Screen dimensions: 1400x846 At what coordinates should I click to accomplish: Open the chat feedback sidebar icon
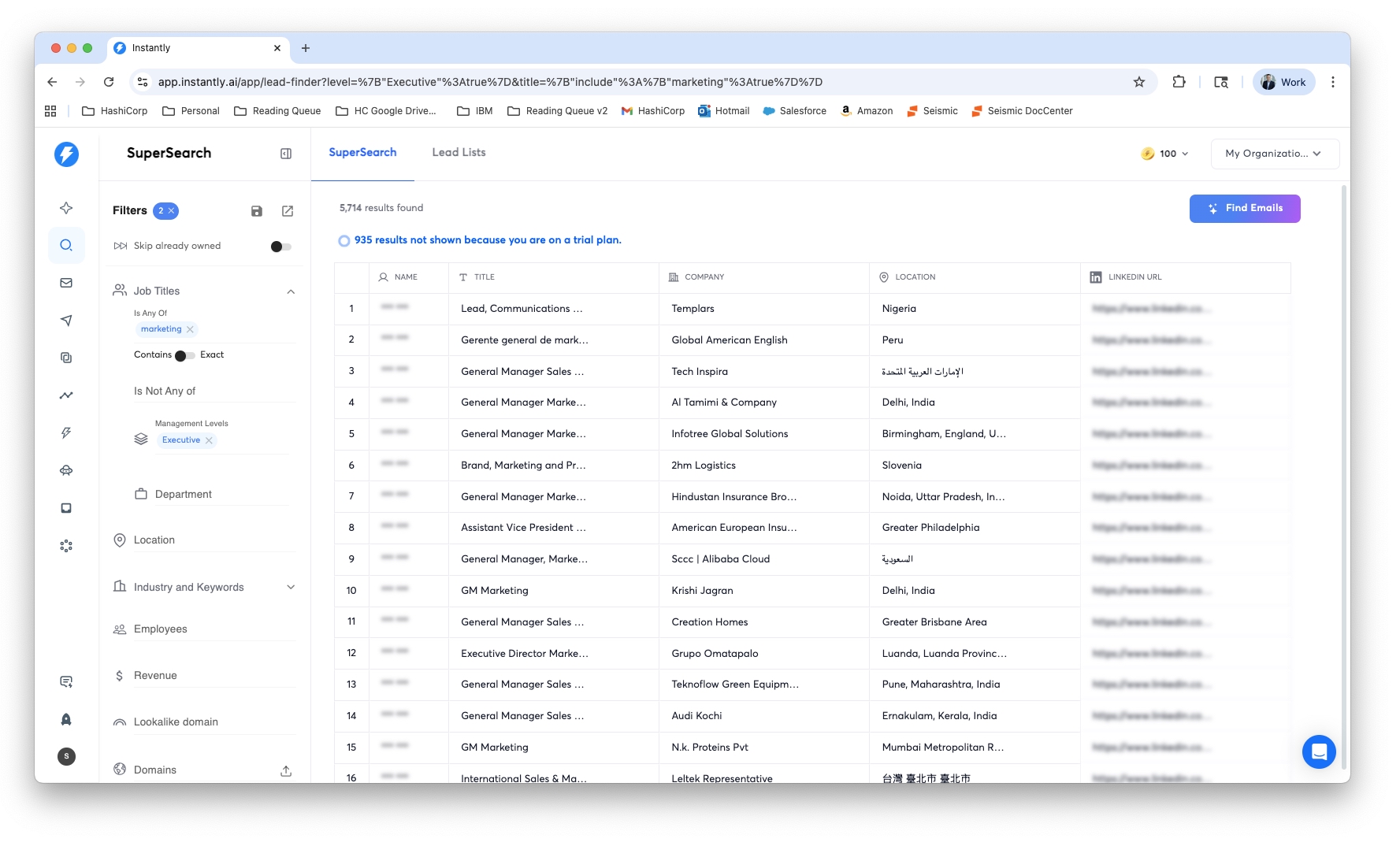click(x=66, y=681)
